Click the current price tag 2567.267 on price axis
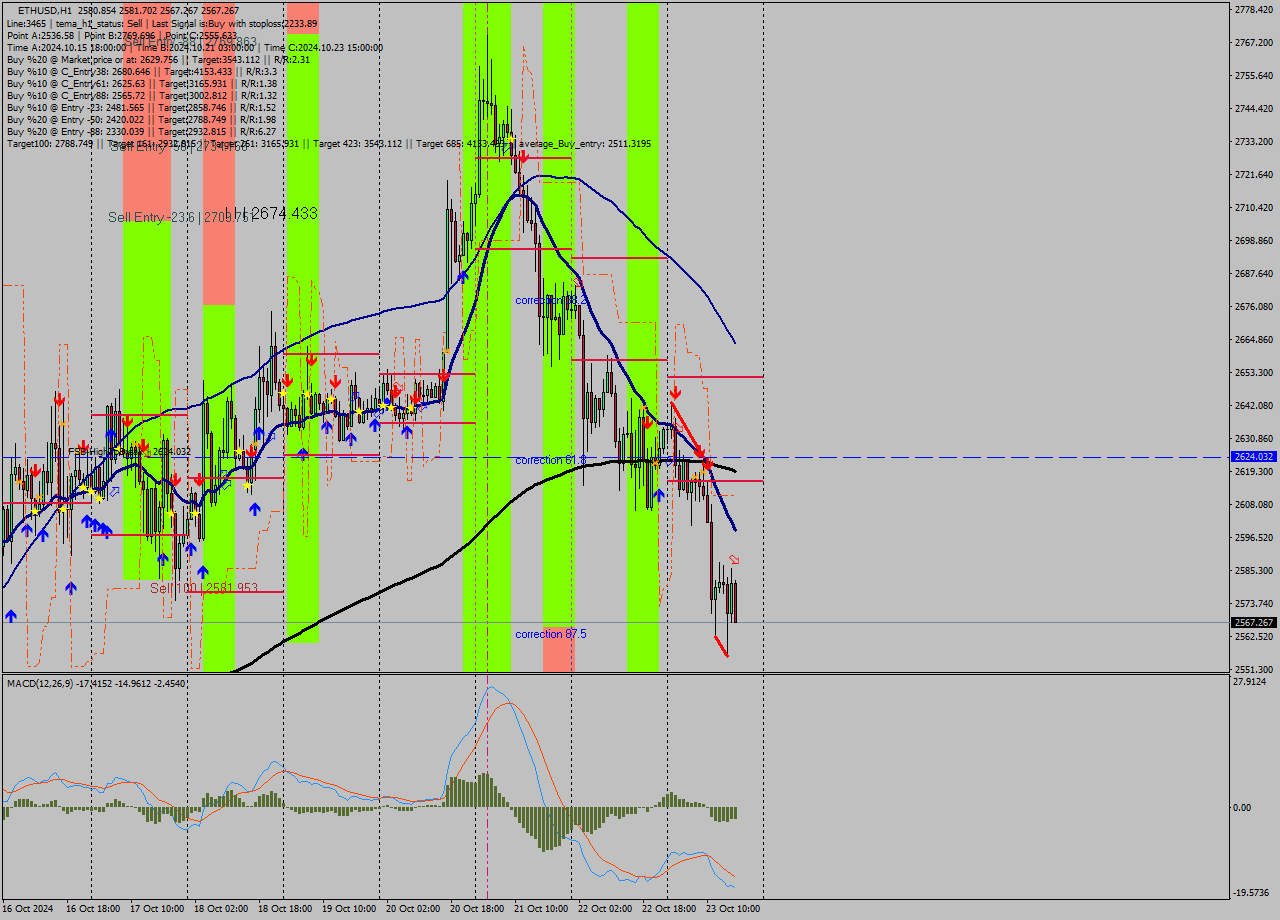This screenshot has height=920, width=1280. pos(1253,622)
